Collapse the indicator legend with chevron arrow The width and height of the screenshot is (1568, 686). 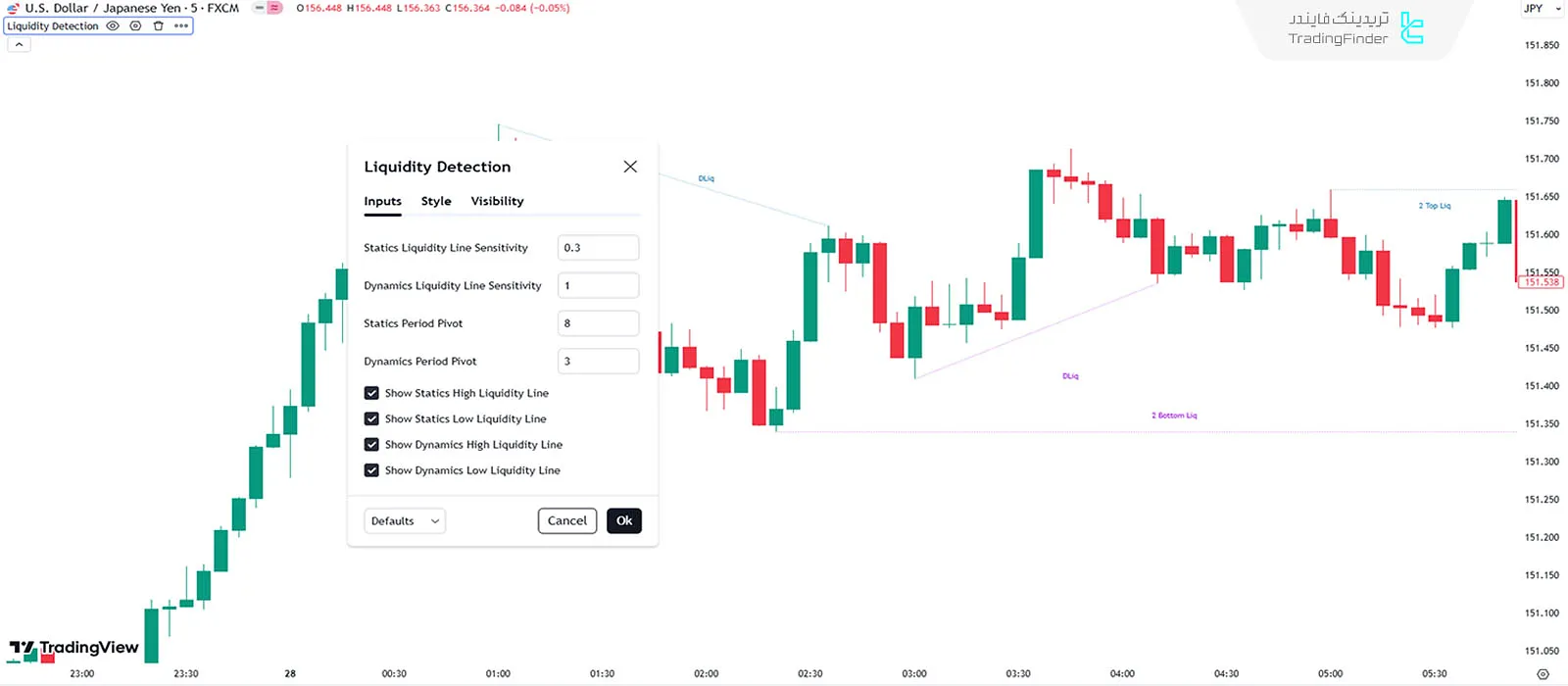[x=19, y=45]
